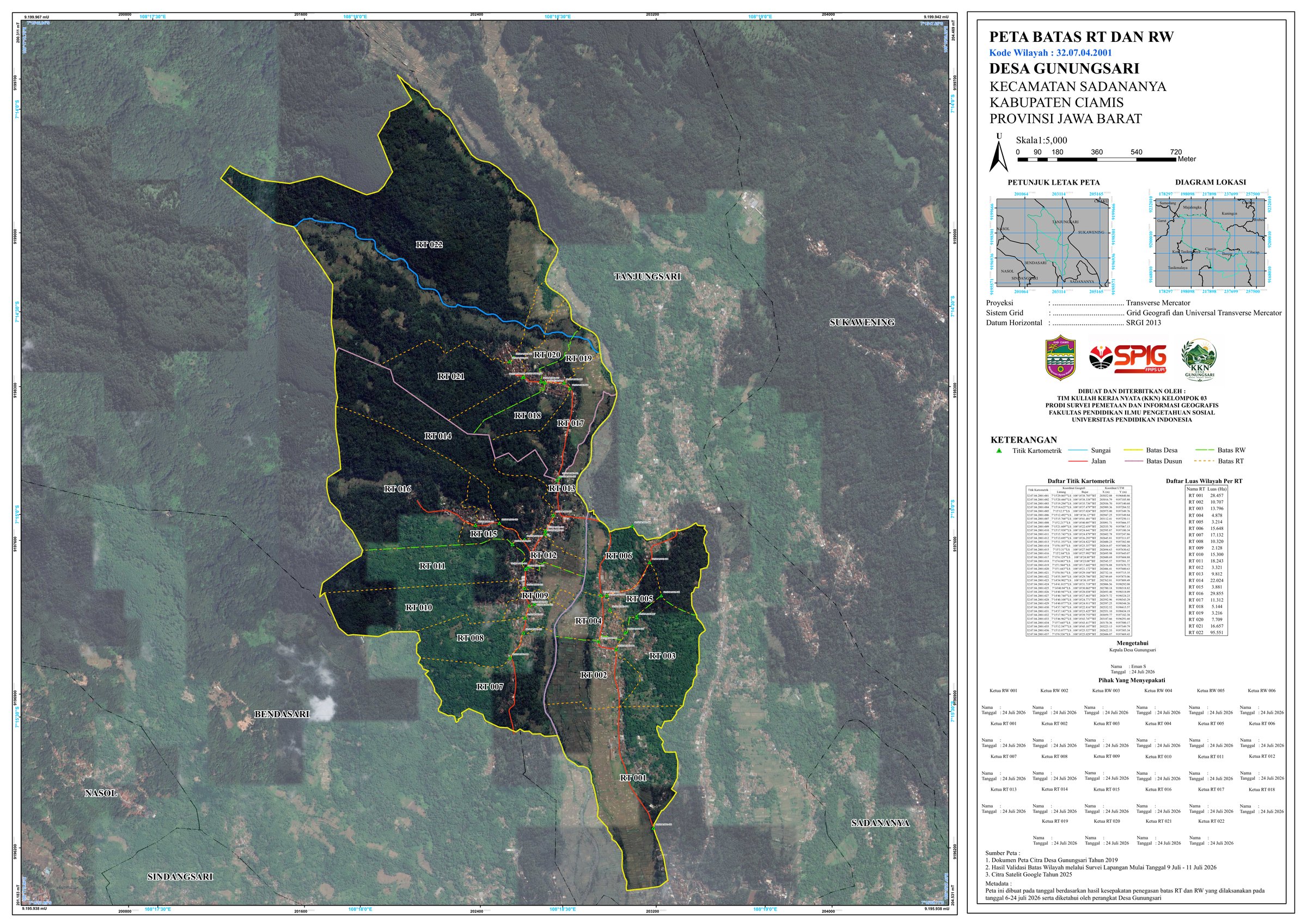Click the Batas RW green dashed symbol
Image resolution: width=1307 pixels, height=924 pixels.
point(1204,450)
